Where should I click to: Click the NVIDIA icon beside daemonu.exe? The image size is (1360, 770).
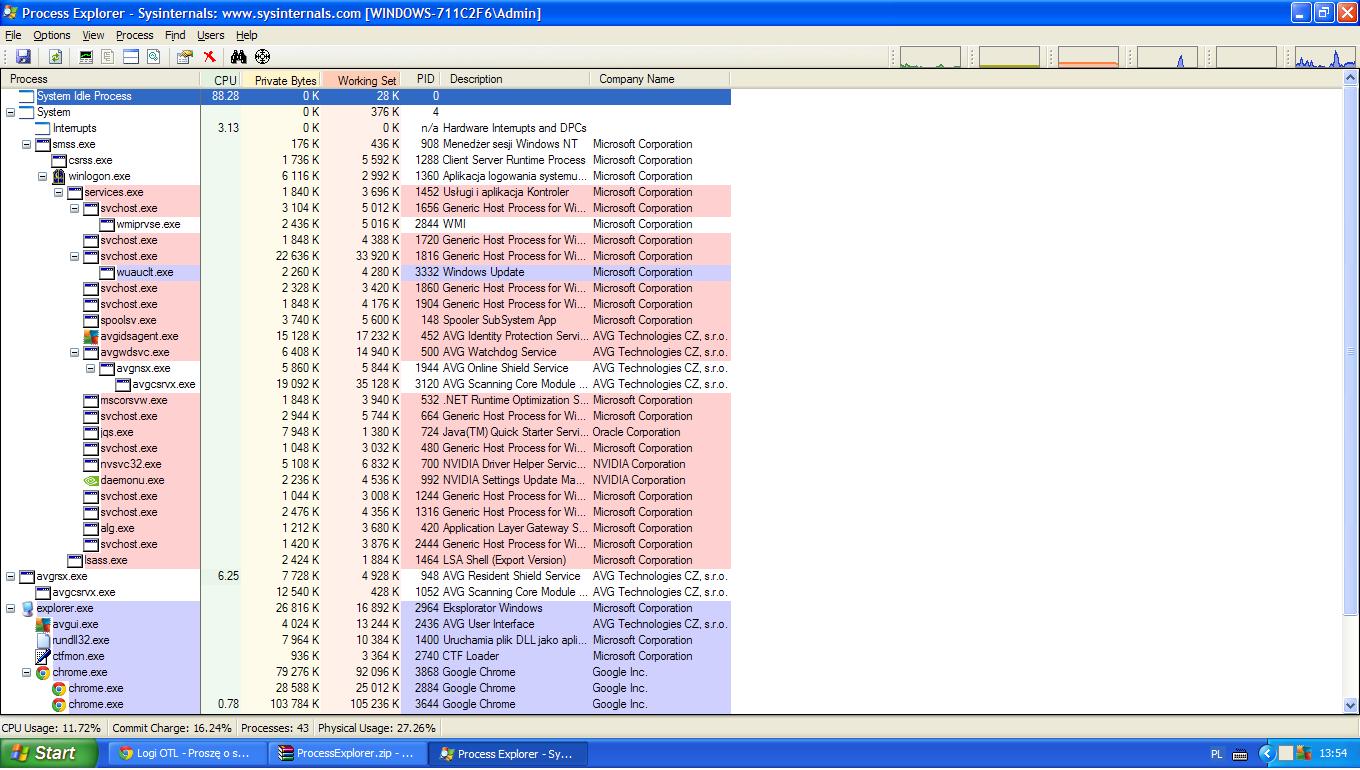pos(92,480)
